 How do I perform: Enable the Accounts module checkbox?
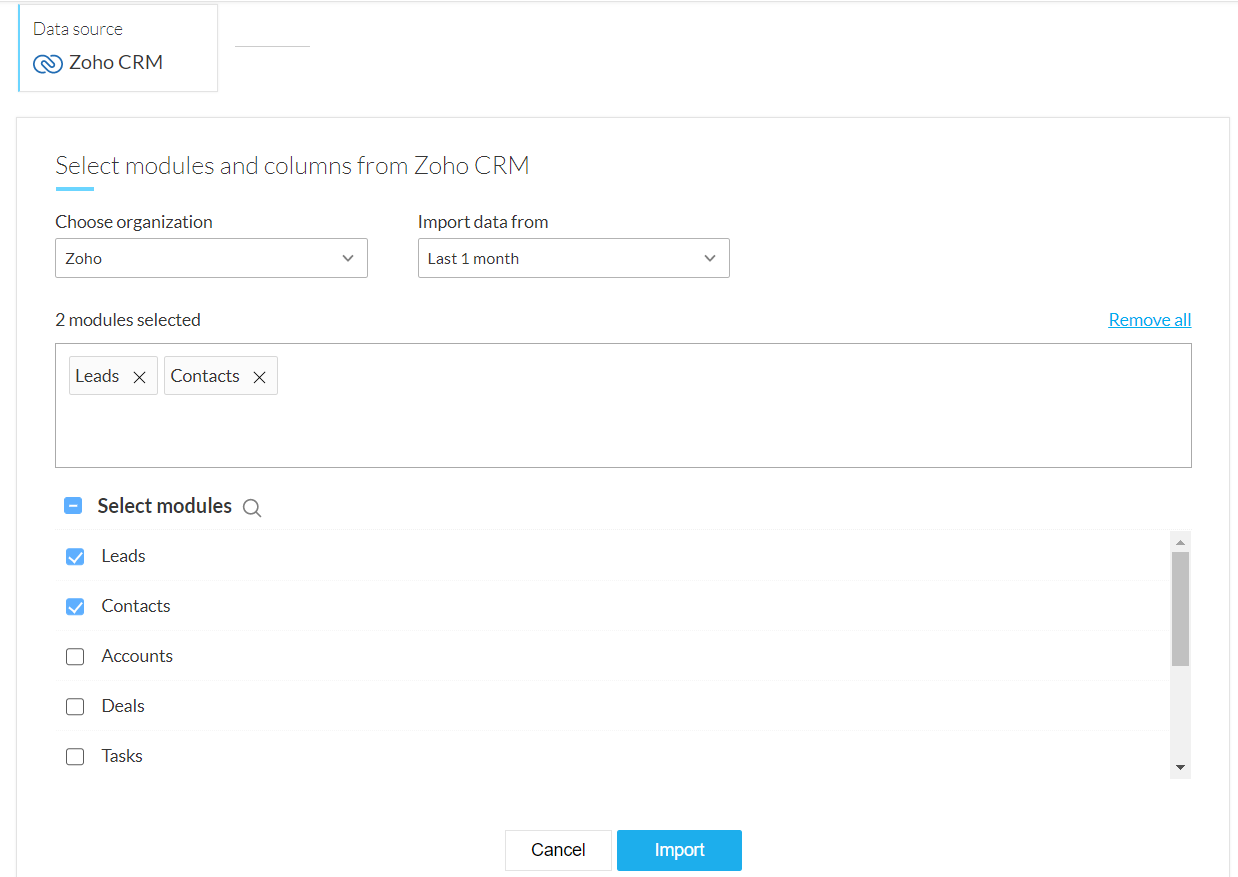[75, 656]
